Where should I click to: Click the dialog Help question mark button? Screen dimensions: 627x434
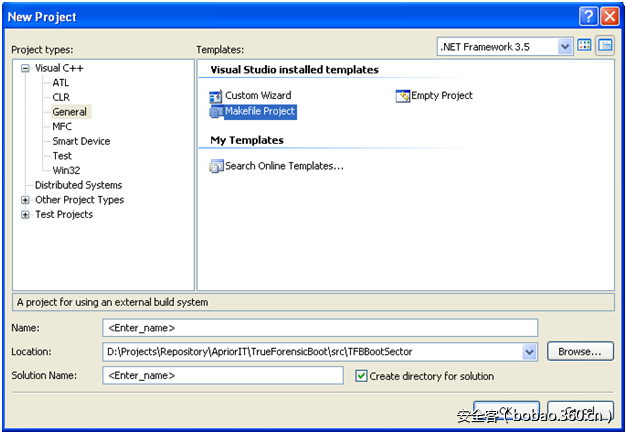point(588,16)
